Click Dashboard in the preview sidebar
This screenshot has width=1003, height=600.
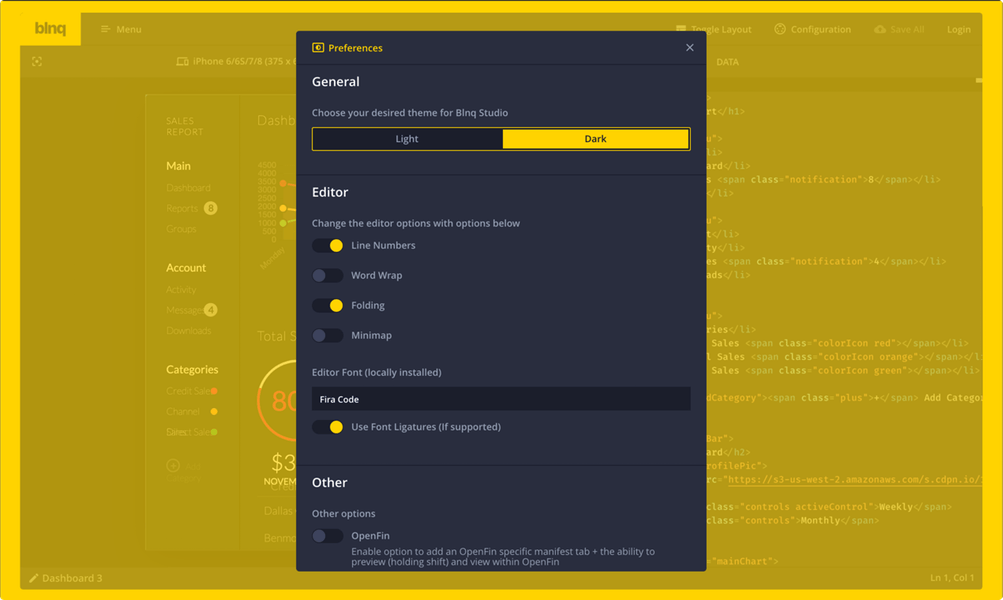tap(188, 188)
